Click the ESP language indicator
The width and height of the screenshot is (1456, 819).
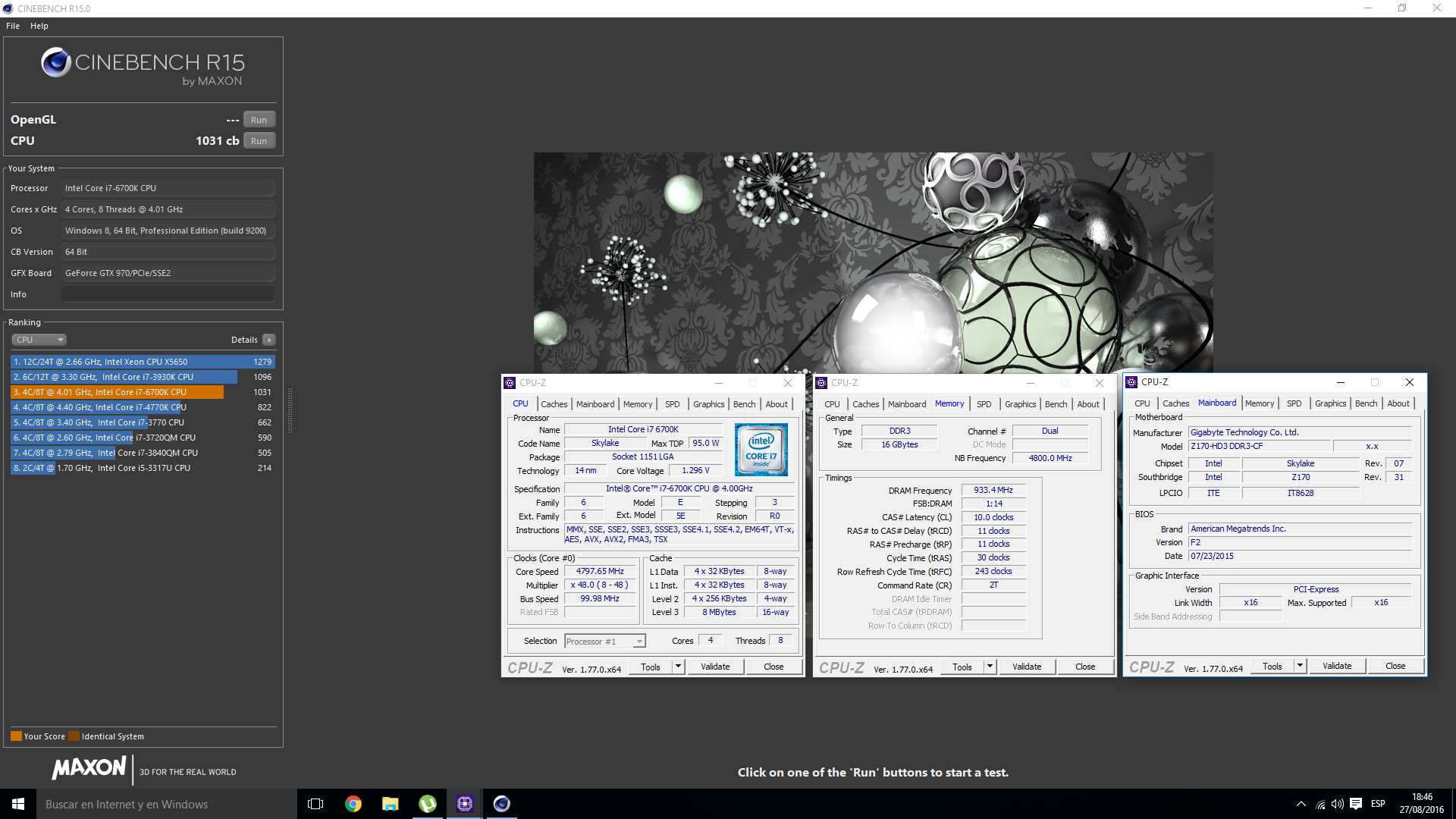click(1378, 804)
